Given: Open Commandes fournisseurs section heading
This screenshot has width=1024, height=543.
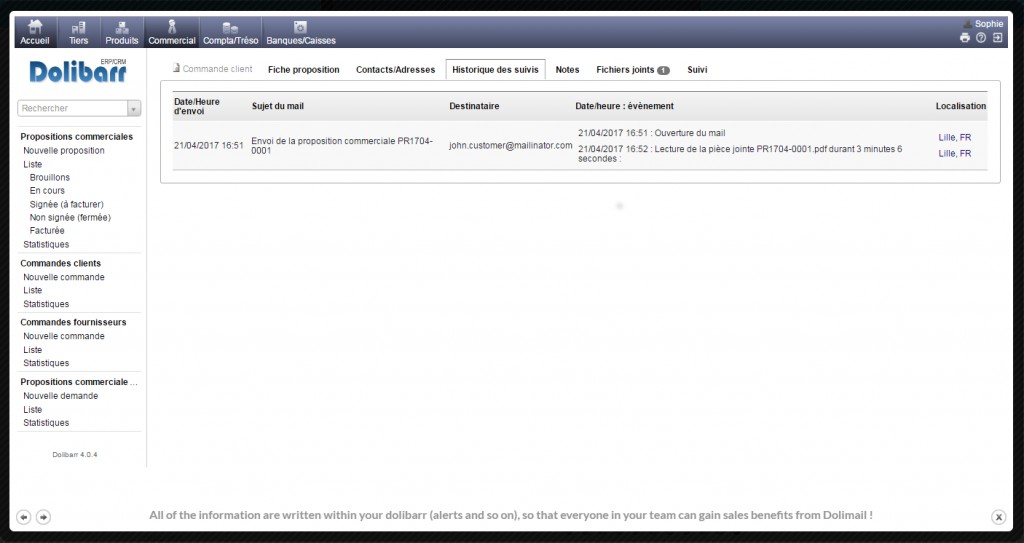Looking at the screenshot, I should (x=73, y=322).
